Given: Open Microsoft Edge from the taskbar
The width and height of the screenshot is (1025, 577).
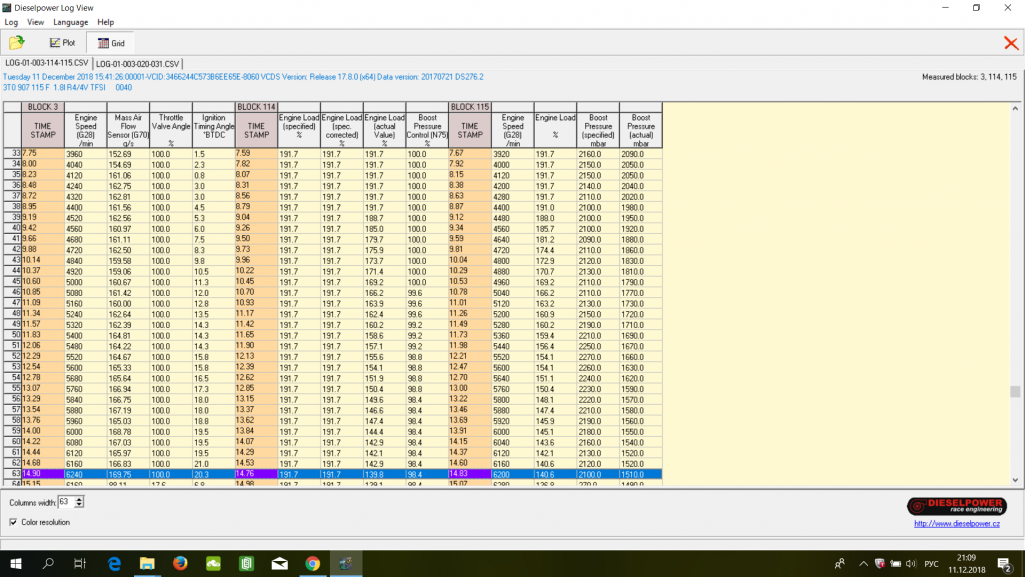Looking at the screenshot, I should tap(114, 564).
